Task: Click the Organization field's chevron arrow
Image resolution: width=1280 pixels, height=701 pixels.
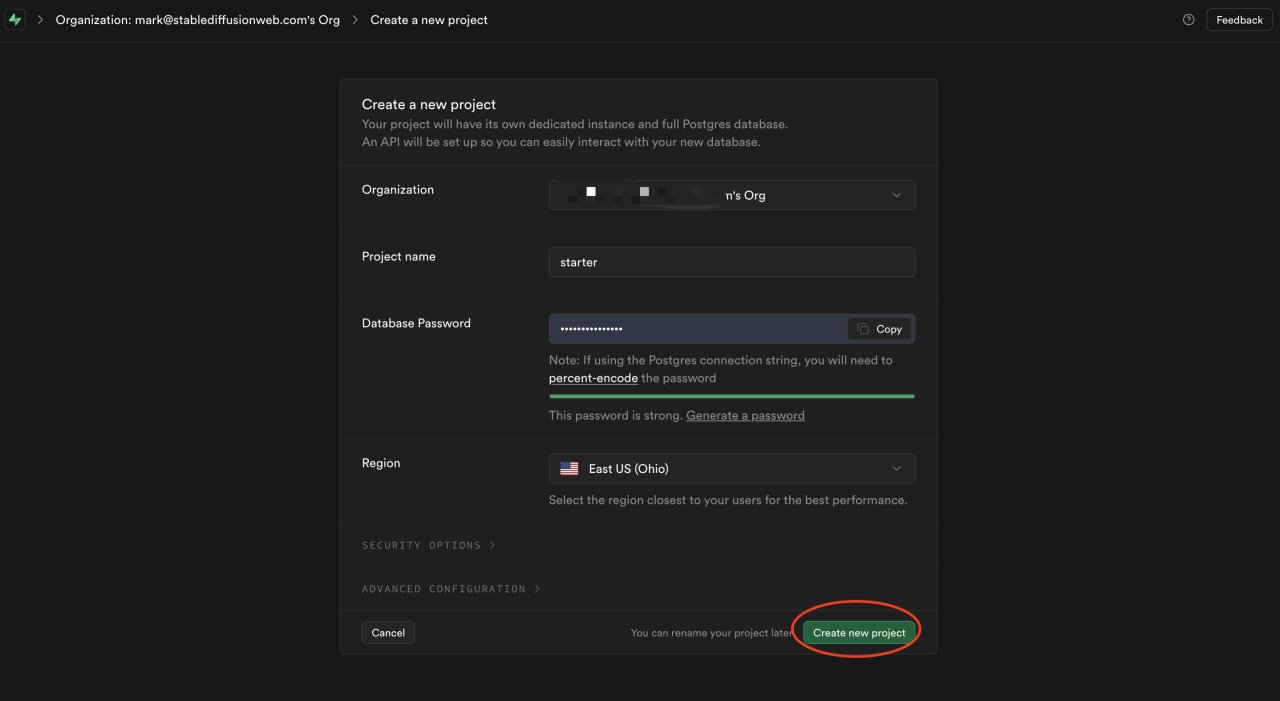Action: [896, 195]
